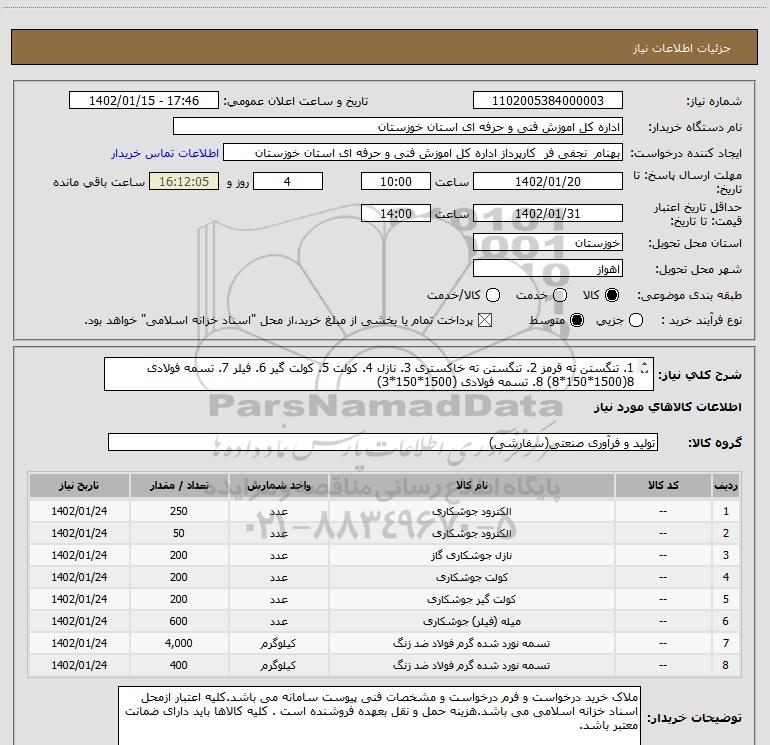
Task: Click the need date in row 1
Action: tap(79, 511)
